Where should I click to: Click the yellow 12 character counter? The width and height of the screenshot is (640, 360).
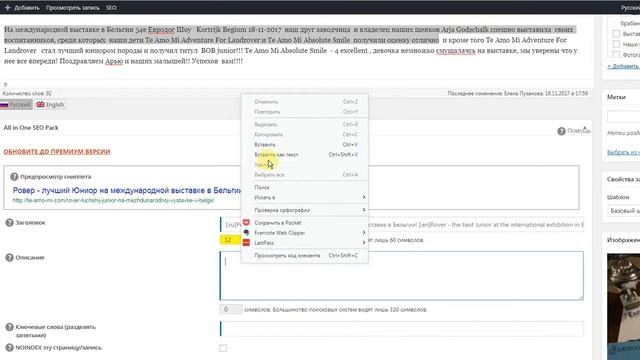(229, 240)
